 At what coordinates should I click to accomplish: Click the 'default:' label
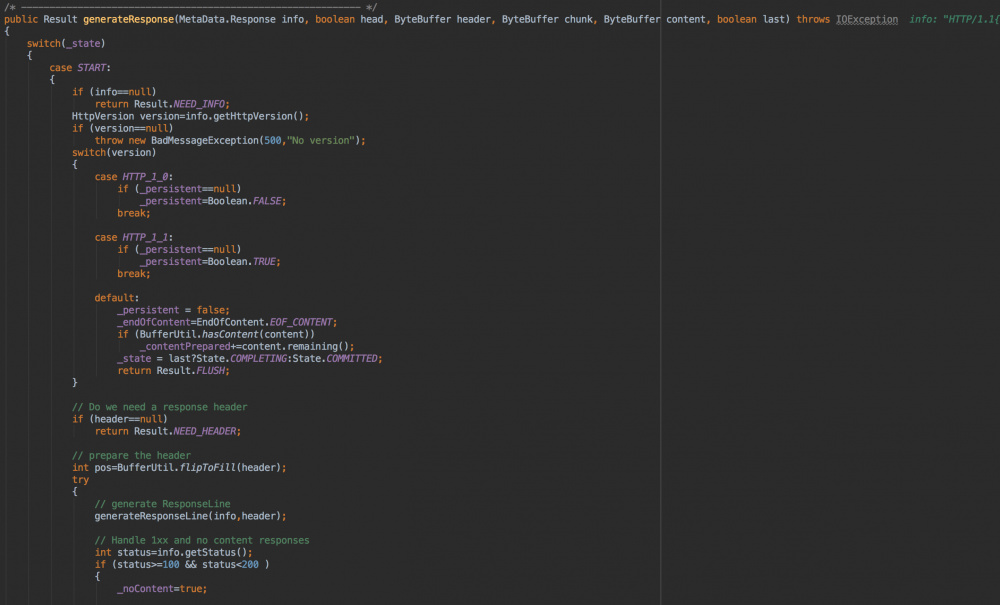click(117, 298)
